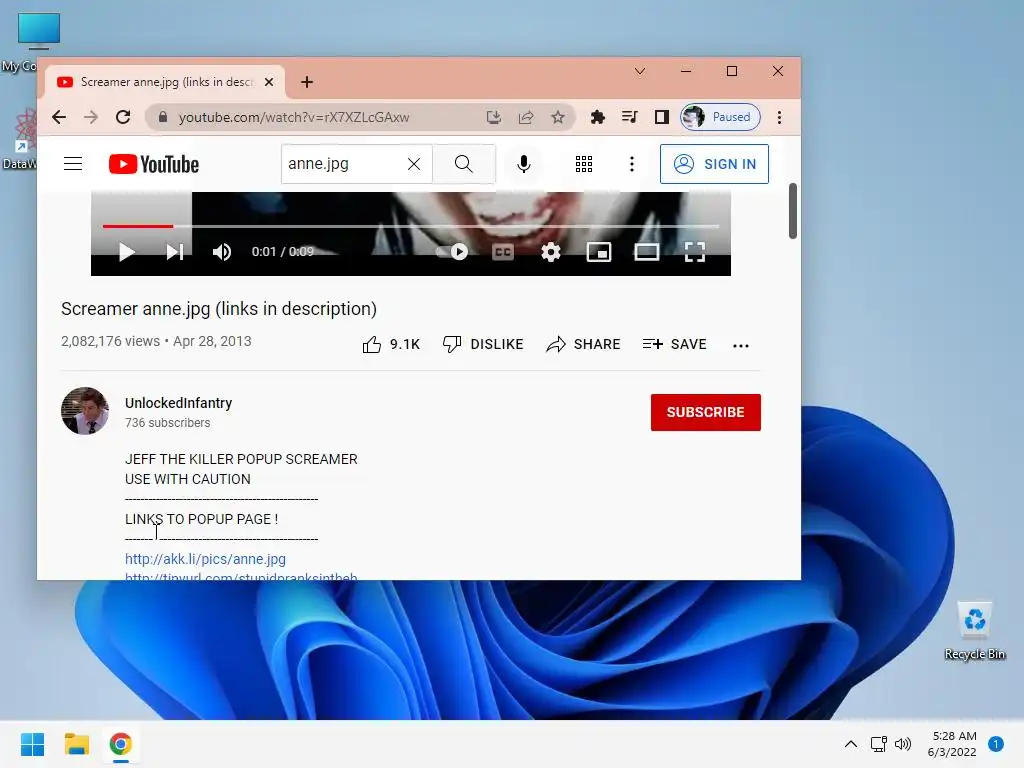Open UnlockedInfantry channel avatar
The height and width of the screenshot is (768, 1024).
(x=85, y=411)
